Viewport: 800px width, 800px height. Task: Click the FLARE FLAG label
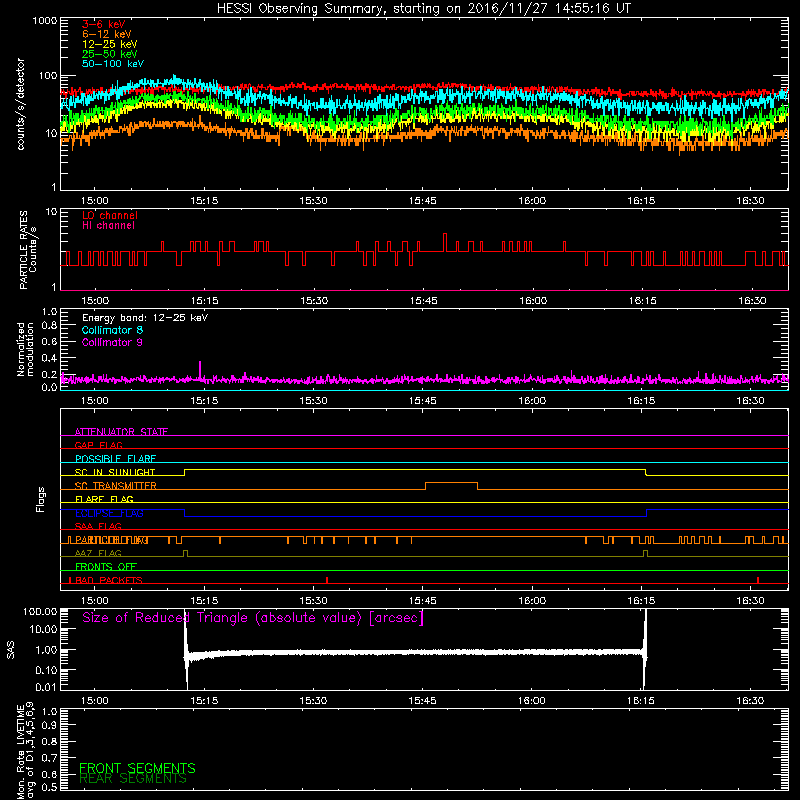(104, 499)
